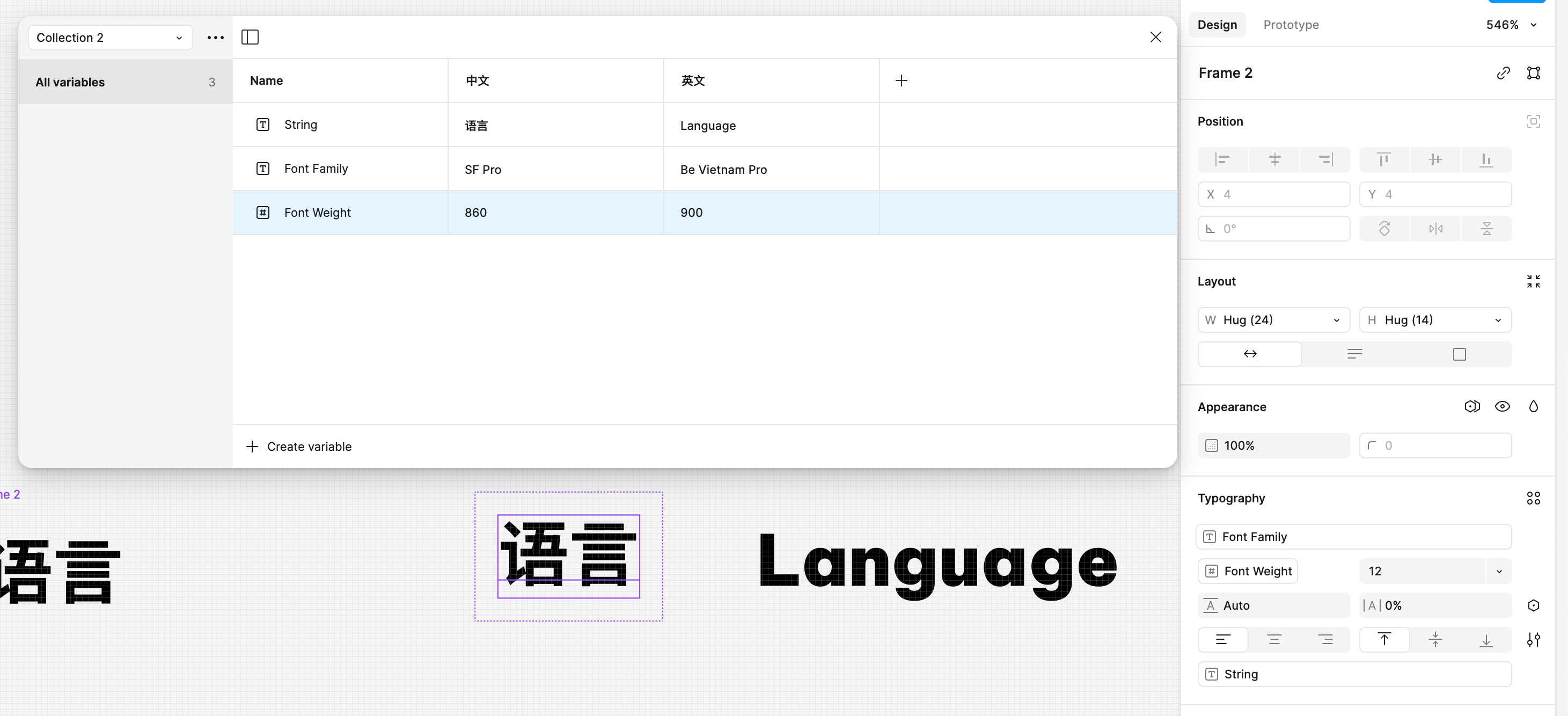Click the Font Weight number type icon in table
Screen dimensions: 1568x716
point(262,213)
